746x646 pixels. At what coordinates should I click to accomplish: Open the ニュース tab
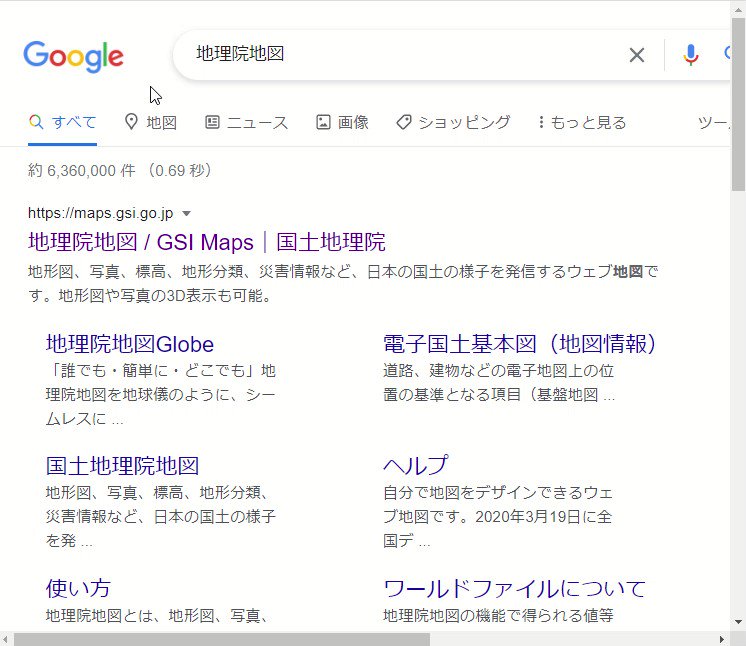[246, 123]
